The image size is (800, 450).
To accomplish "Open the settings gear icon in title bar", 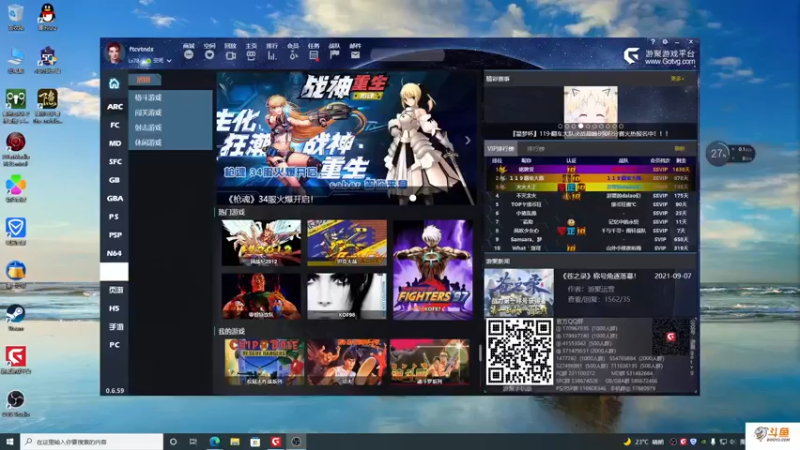I will (665, 42).
